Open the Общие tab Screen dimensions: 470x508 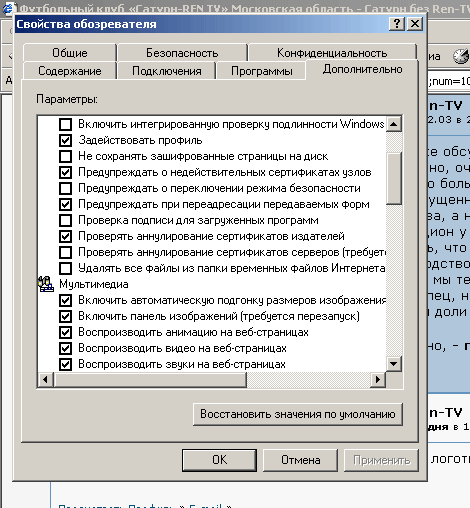tap(70, 53)
